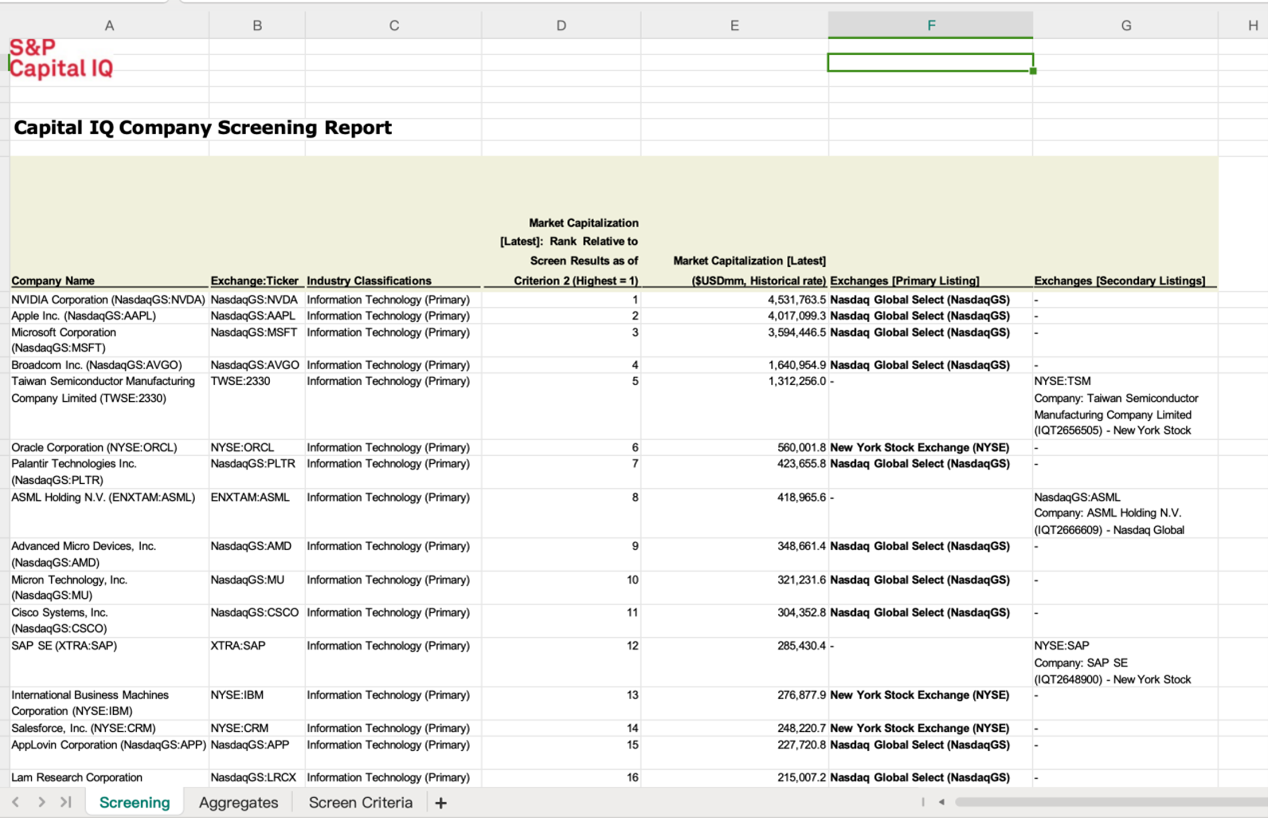Select column A header

(109, 25)
